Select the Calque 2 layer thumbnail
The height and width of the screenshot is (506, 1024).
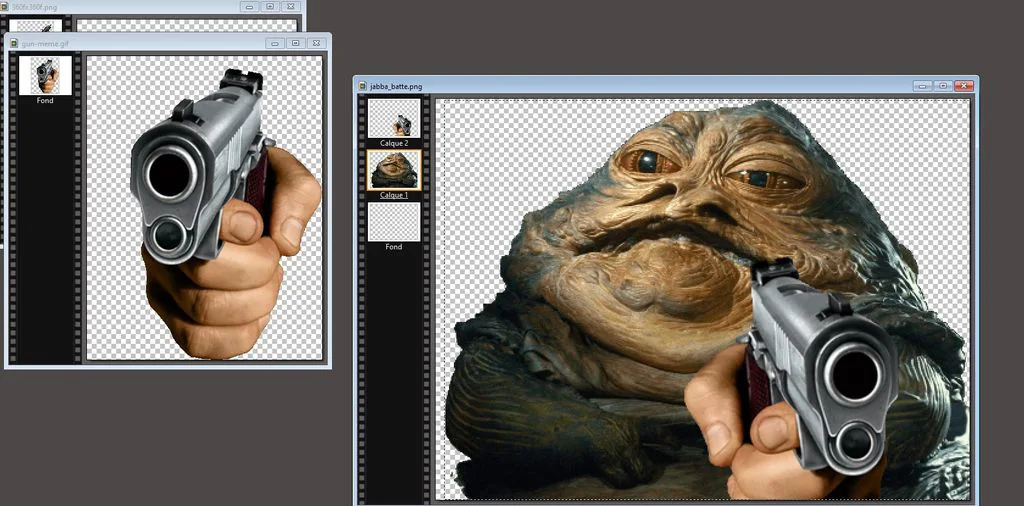[394, 118]
